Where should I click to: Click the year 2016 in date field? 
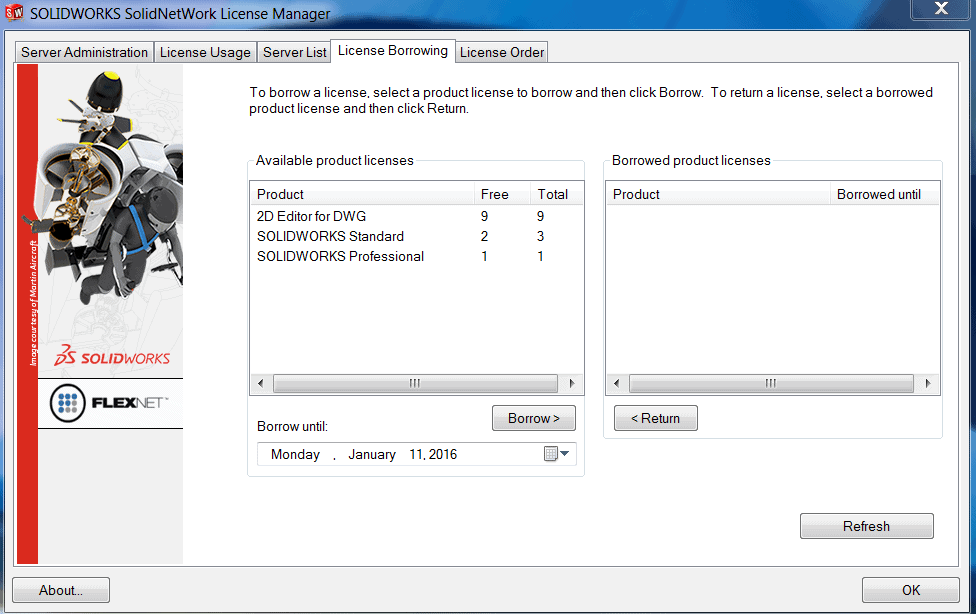(443, 455)
